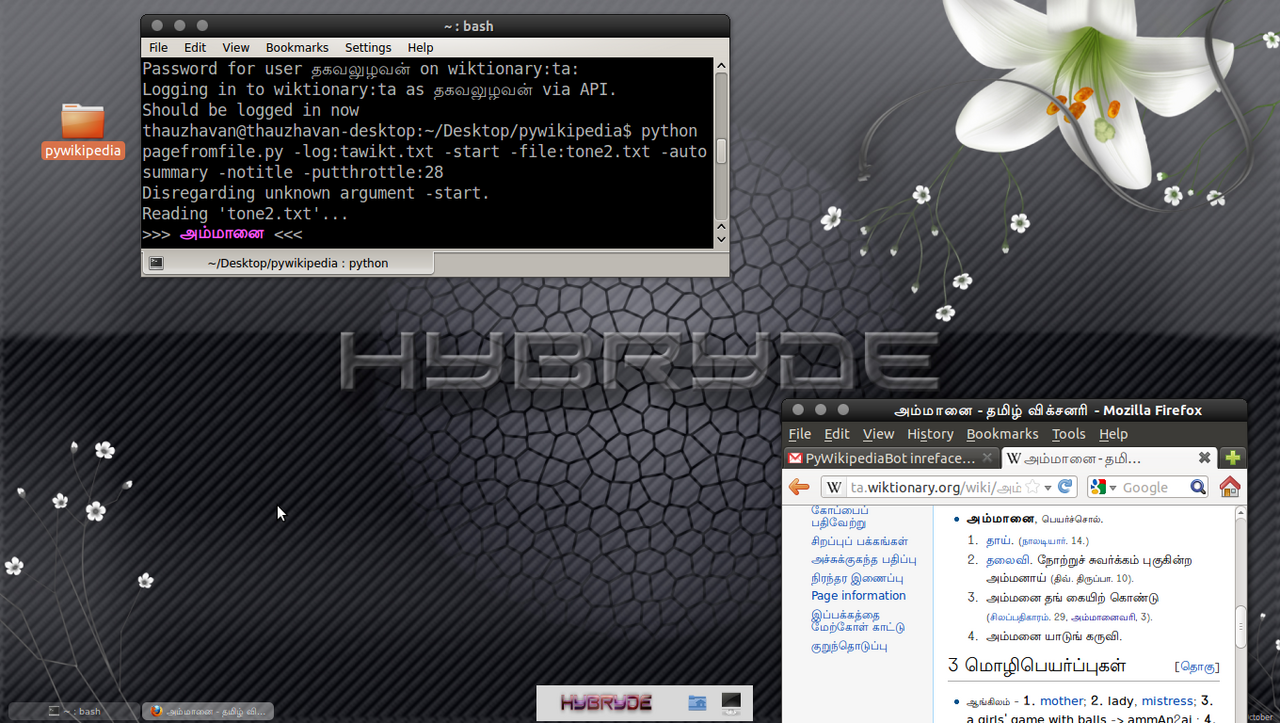Close the active அம்மானை Wiktionary tab

pos(1205,457)
